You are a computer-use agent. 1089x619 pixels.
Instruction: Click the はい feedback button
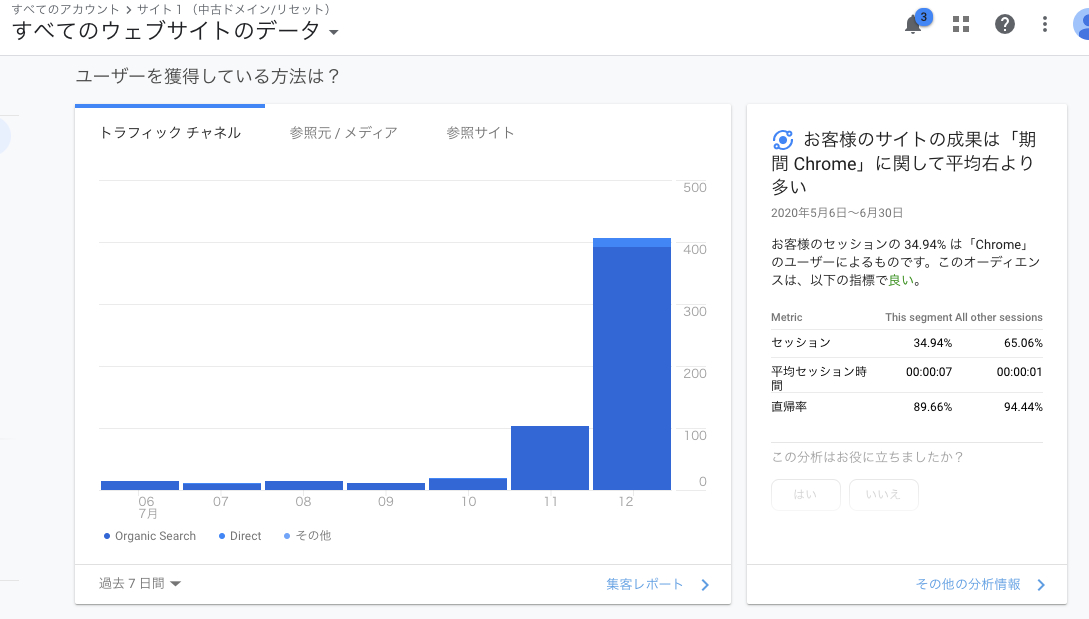[805, 494]
